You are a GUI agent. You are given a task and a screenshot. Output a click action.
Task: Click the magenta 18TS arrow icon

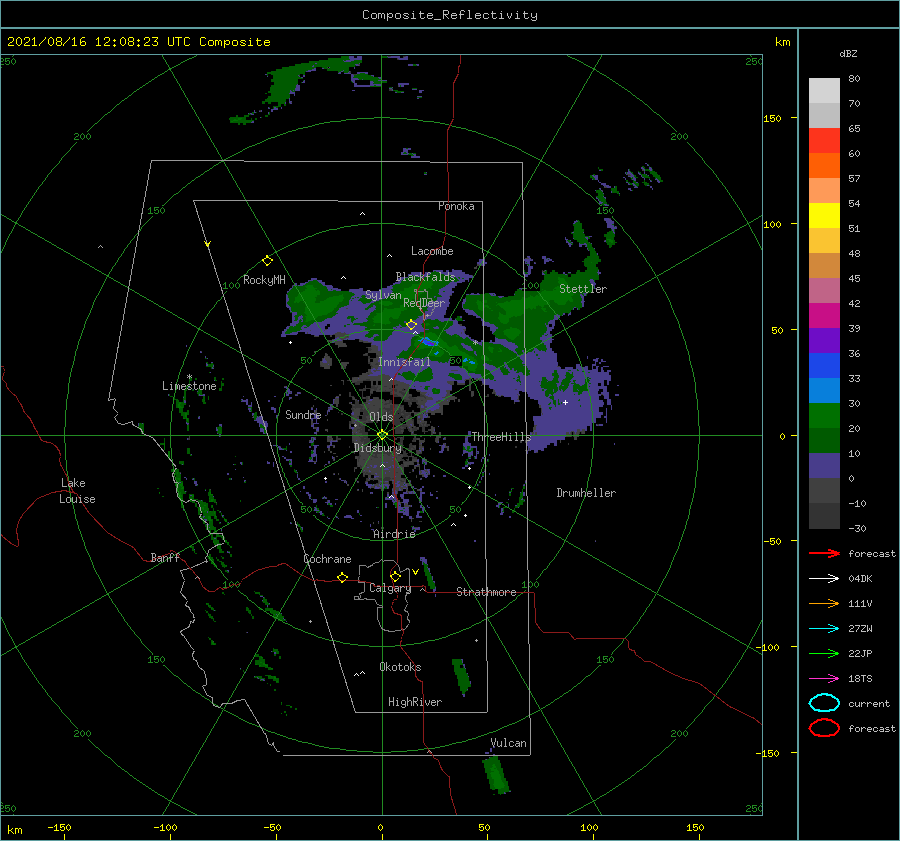[824, 679]
